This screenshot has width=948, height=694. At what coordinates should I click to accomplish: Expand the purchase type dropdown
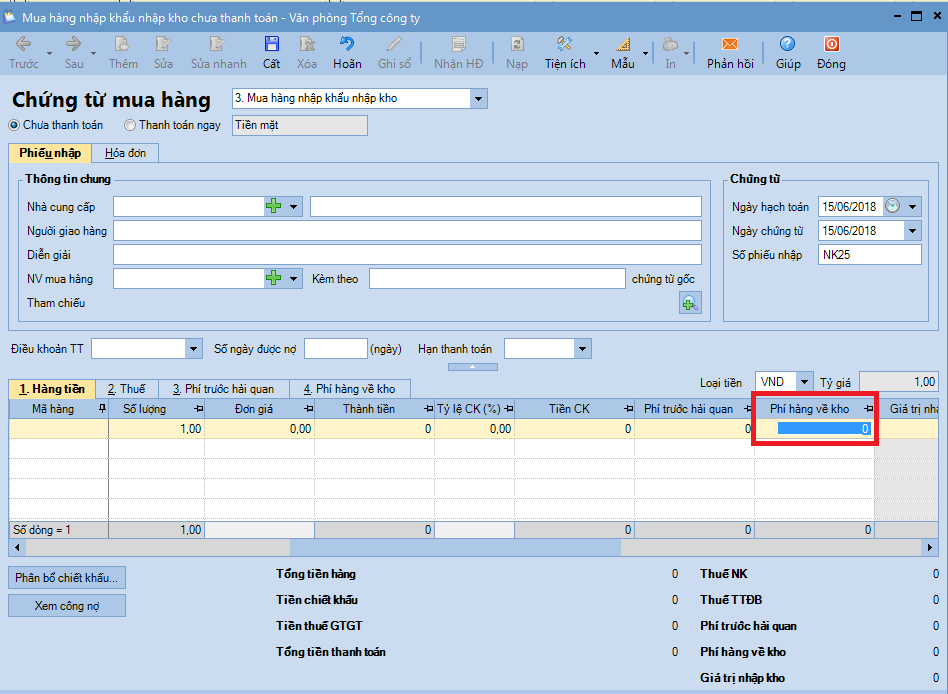tap(478, 99)
